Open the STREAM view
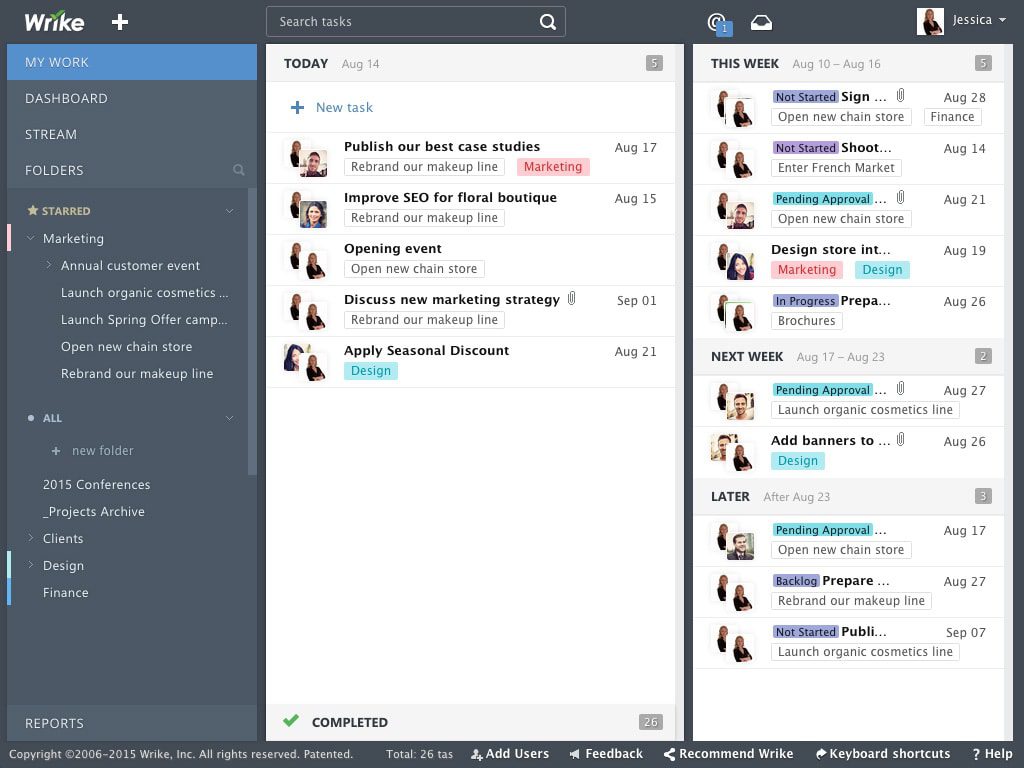Screen dimensions: 1024x768 pyautogui.click(x=51, y=134)
